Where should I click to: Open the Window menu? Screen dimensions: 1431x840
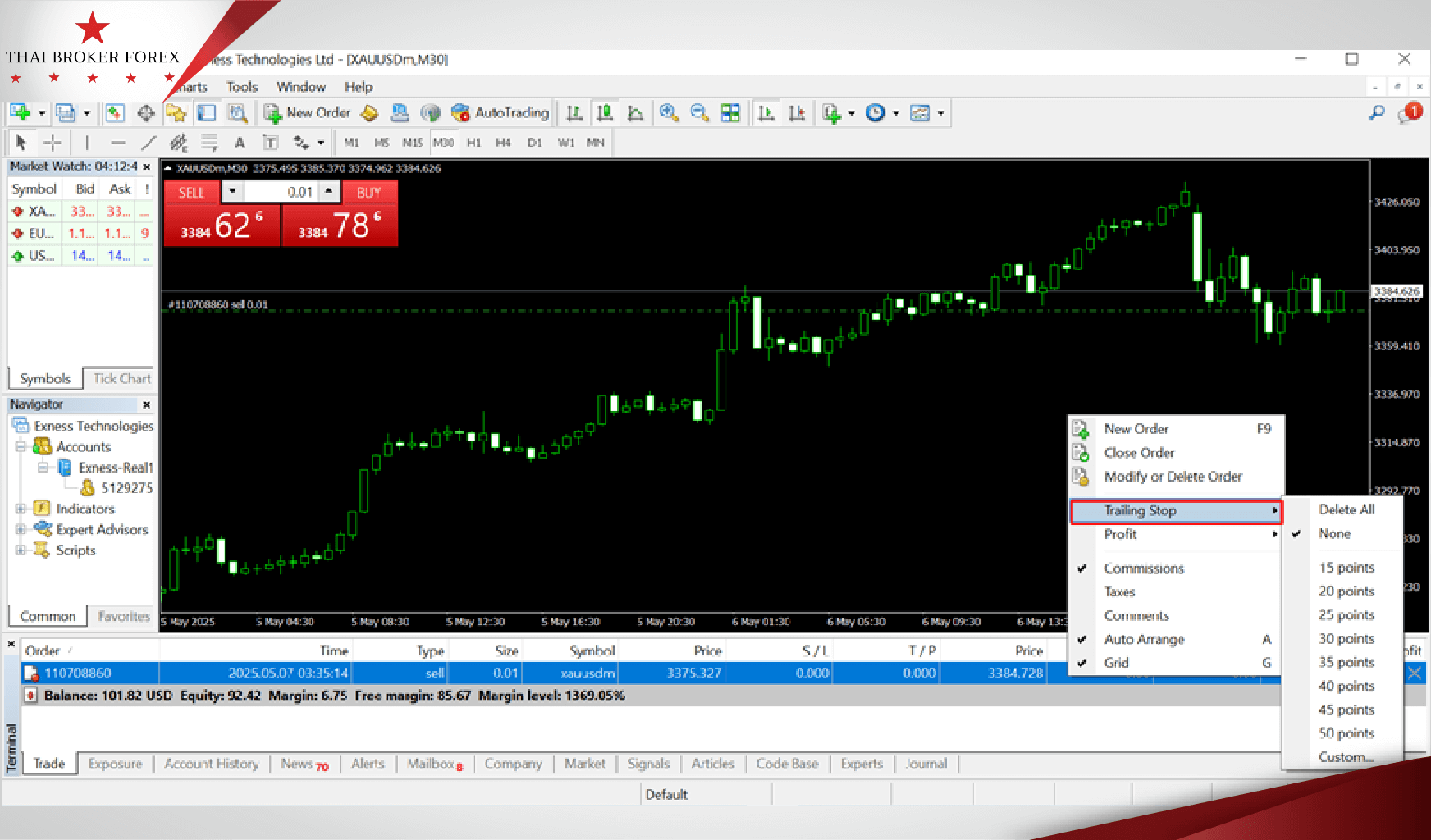click(300, 87)
